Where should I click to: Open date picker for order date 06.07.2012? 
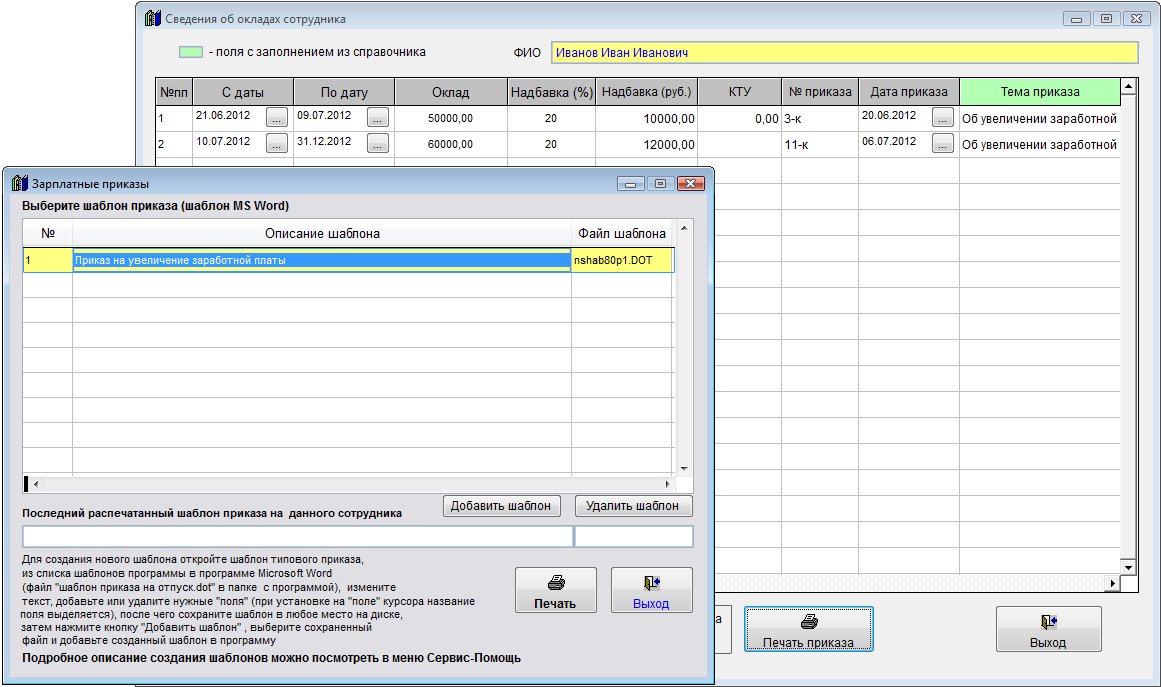(942, 144)
